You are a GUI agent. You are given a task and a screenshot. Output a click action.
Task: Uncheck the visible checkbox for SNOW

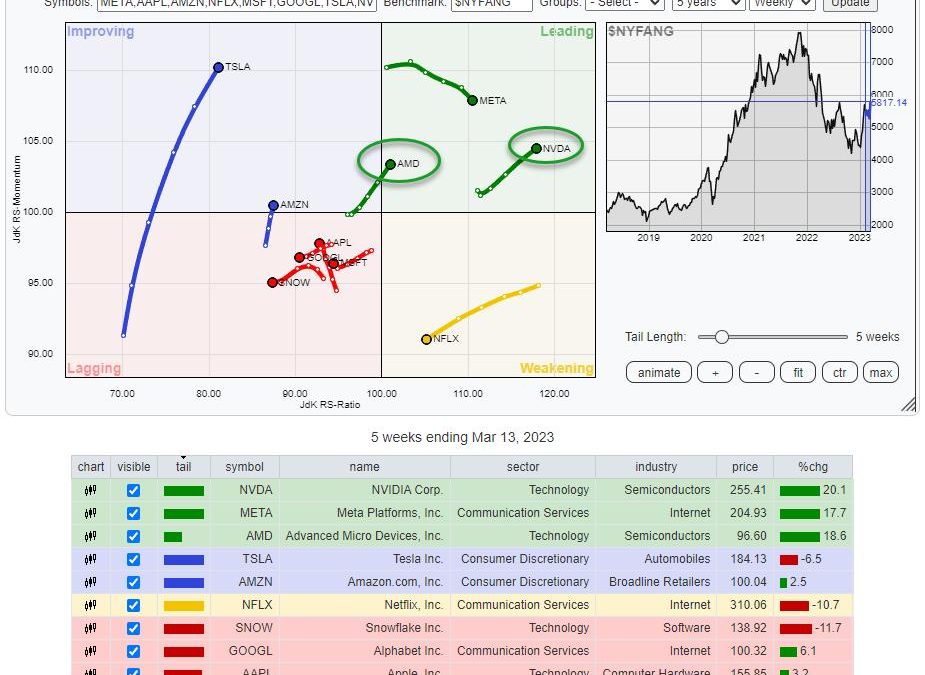[133, 628]
